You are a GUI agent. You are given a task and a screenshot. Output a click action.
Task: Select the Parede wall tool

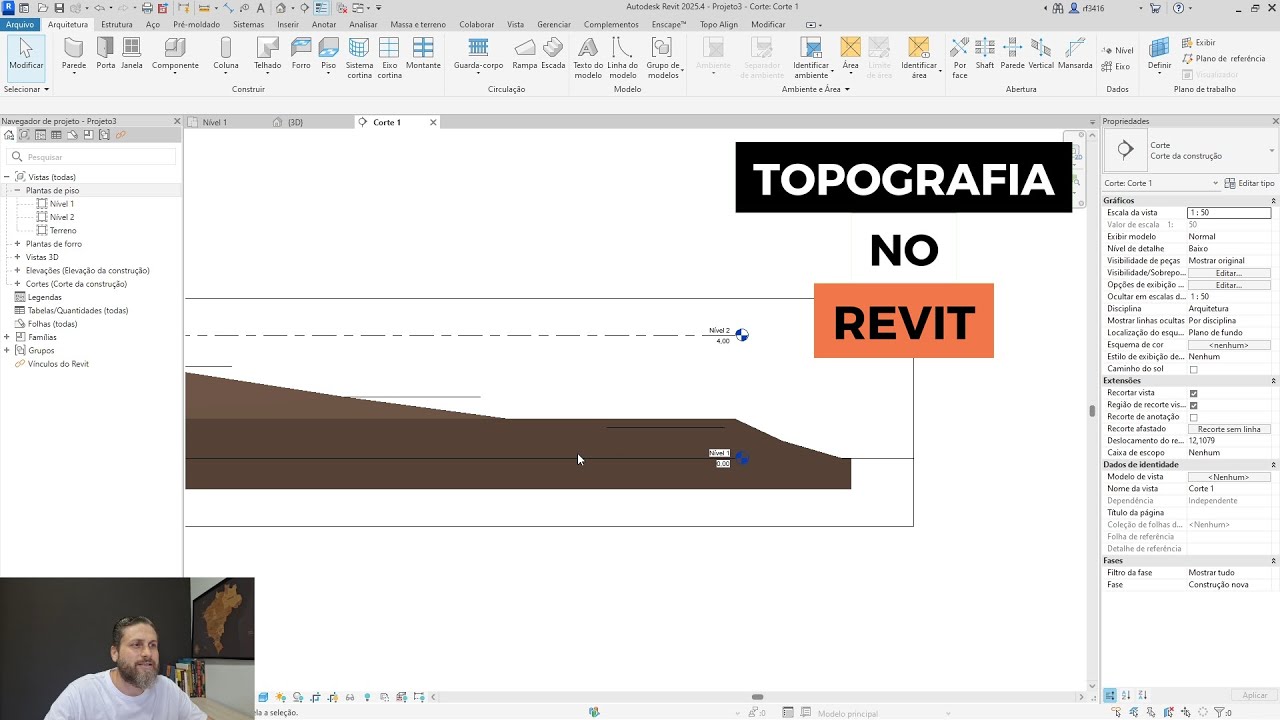pyautogui.click(x=74, y=54)
